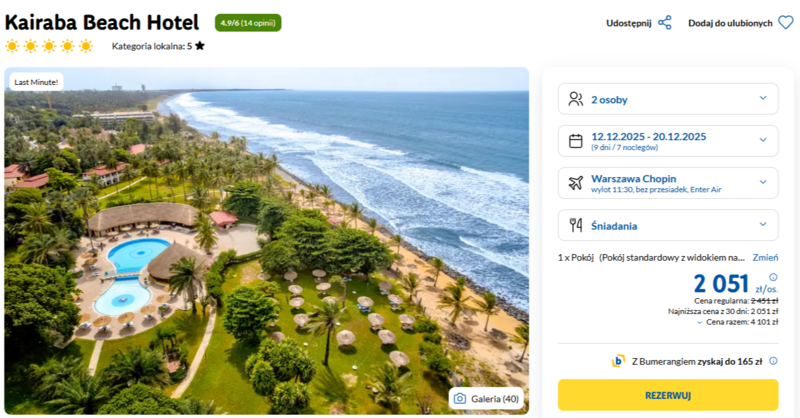This screenshot has height=418, width=800.
Task: Click the fork and knife meal icon
Action: (x=575, y=225)
